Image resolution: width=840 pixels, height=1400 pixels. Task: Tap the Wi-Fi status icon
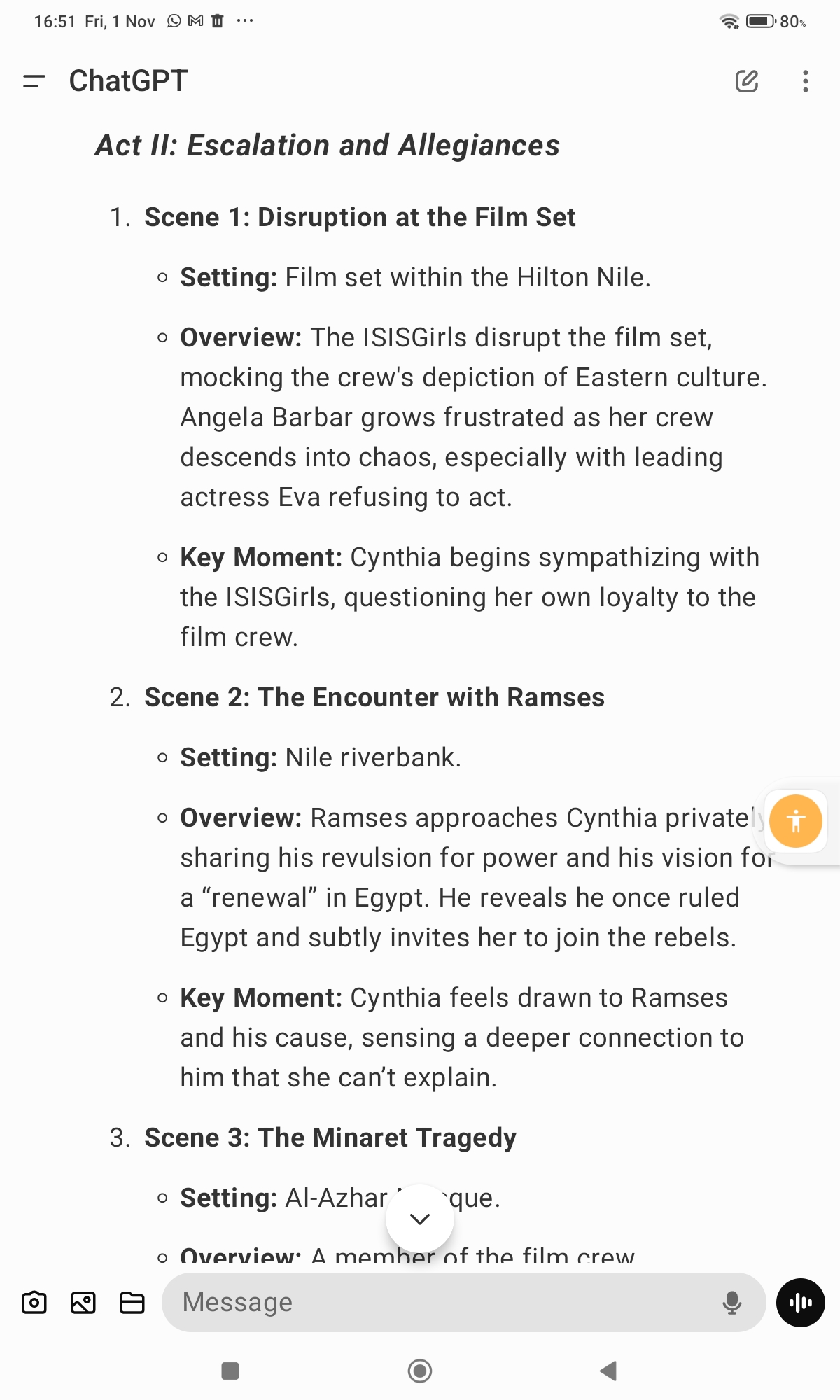tap(729, 21)
